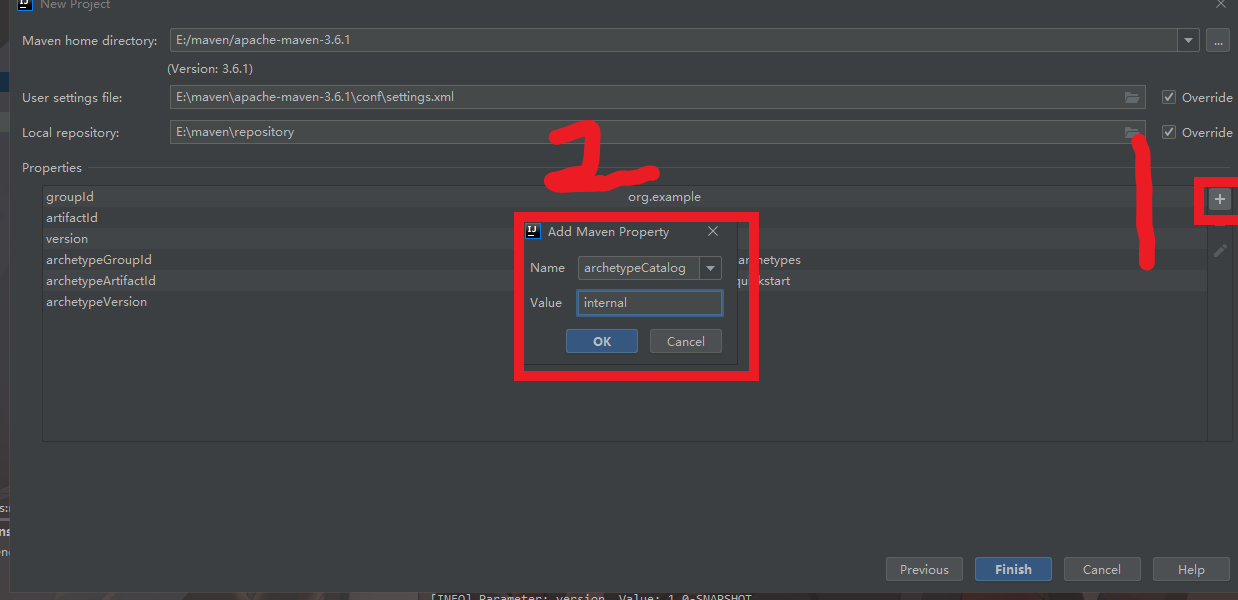Open Maven home directory browse ellipsis button

1217,41
